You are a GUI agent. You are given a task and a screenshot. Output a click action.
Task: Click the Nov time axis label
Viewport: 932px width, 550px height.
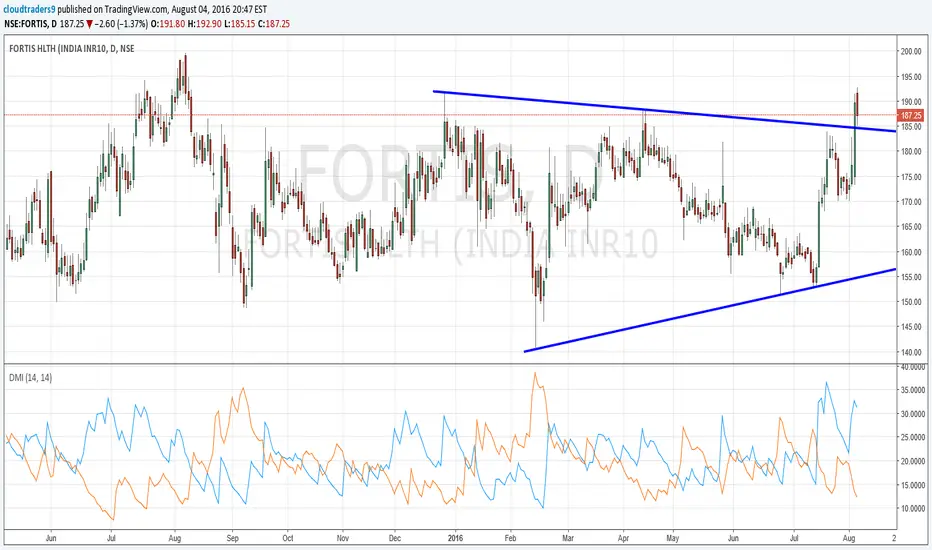point(343,538)
